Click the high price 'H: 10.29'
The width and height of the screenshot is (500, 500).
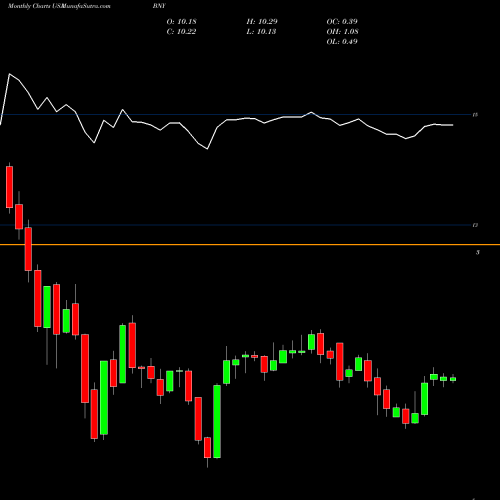262,22
